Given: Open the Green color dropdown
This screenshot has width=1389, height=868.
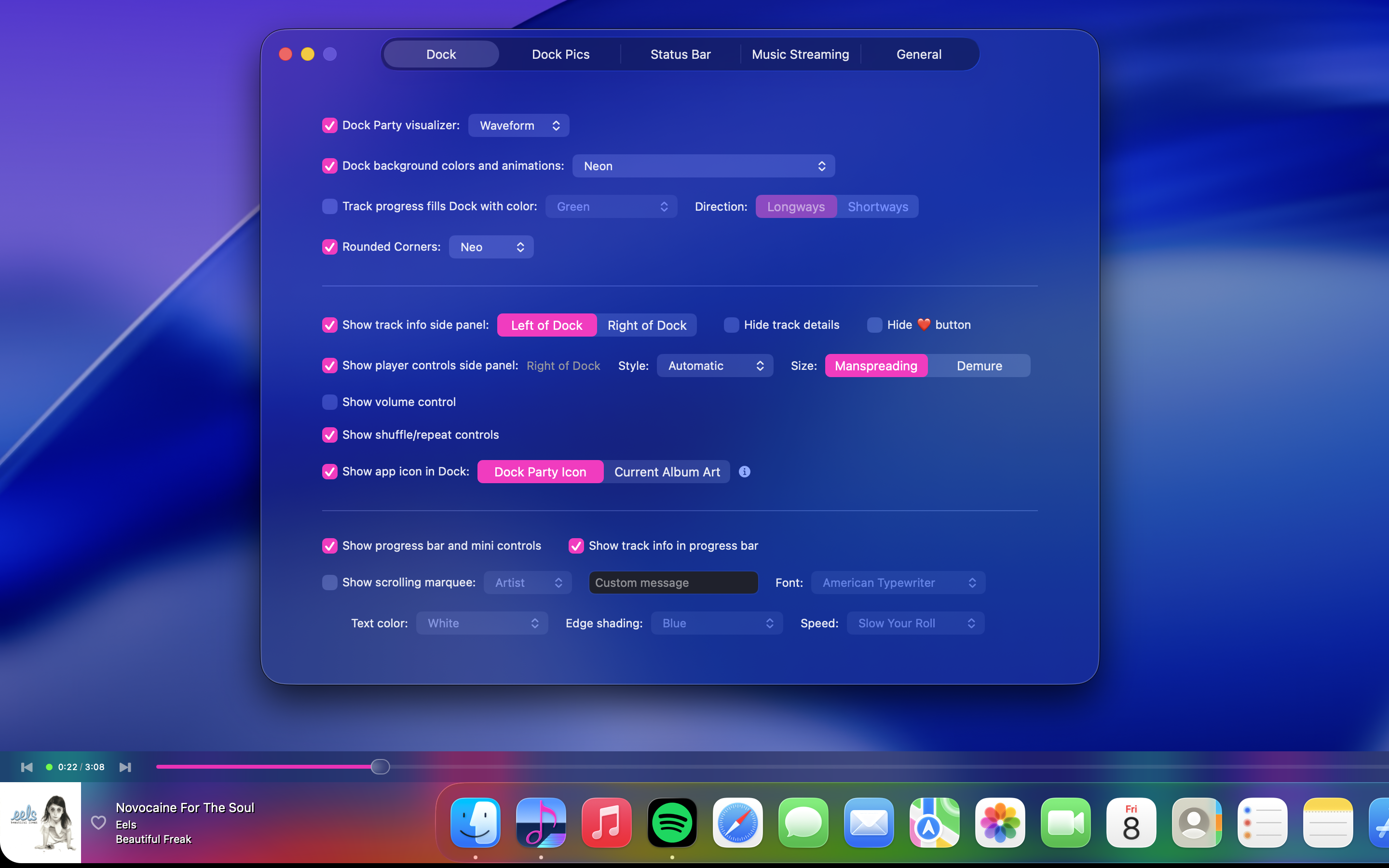Looking at the screenshot, I should (x=611, y=206).
